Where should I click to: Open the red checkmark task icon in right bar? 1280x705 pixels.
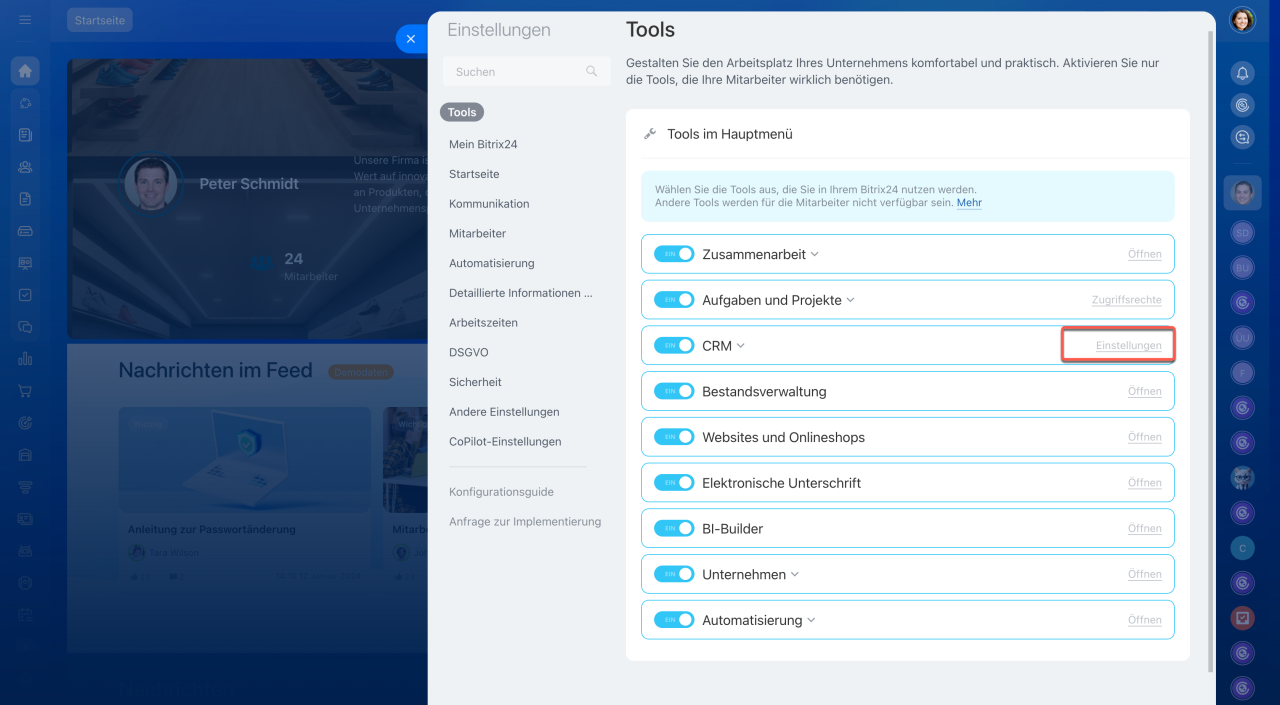(x=1242, y=618)
